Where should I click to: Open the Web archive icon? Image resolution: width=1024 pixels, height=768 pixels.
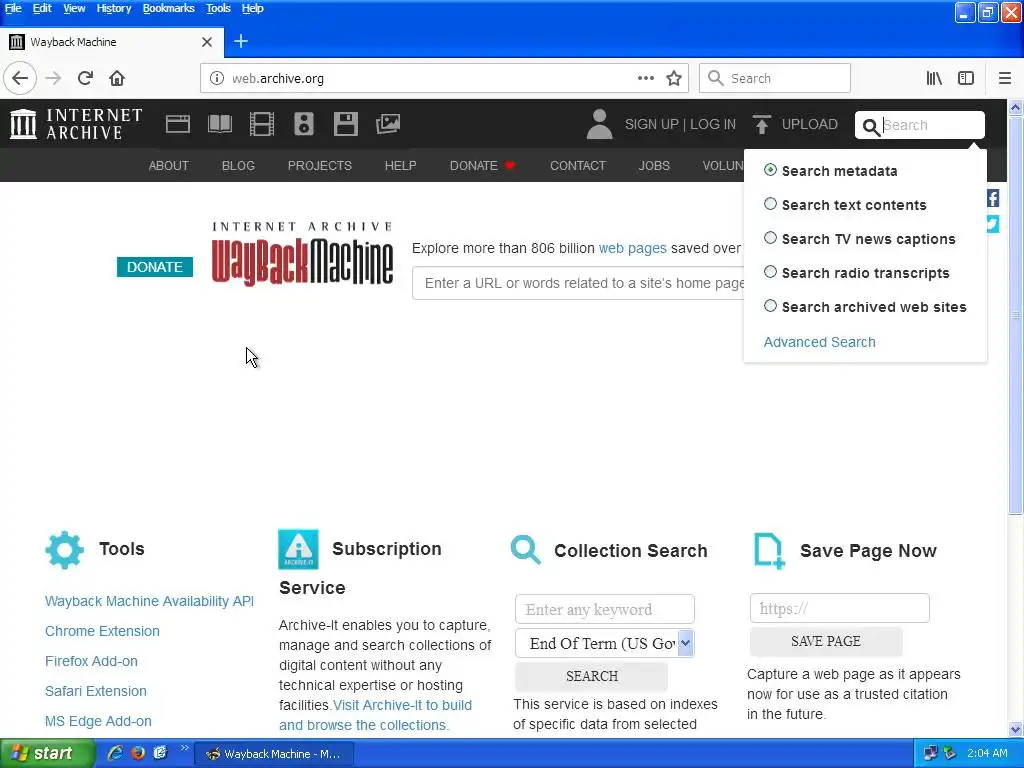pos(178,124)
